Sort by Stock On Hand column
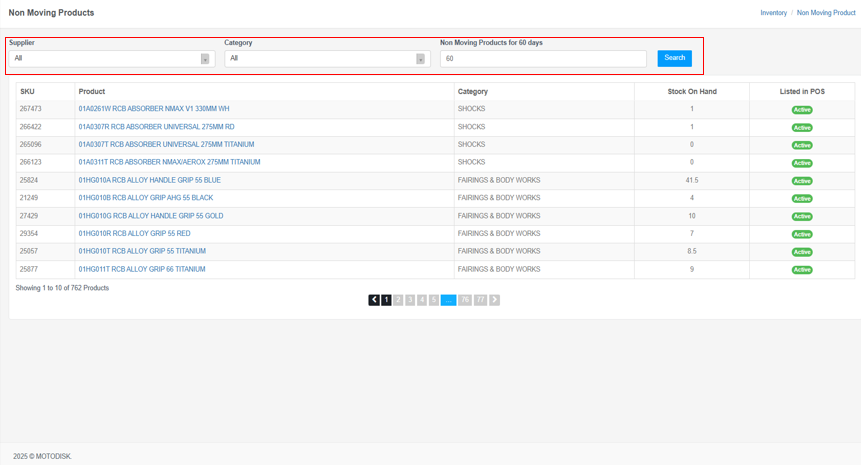The image size is (861, 465). click(692, 92)
